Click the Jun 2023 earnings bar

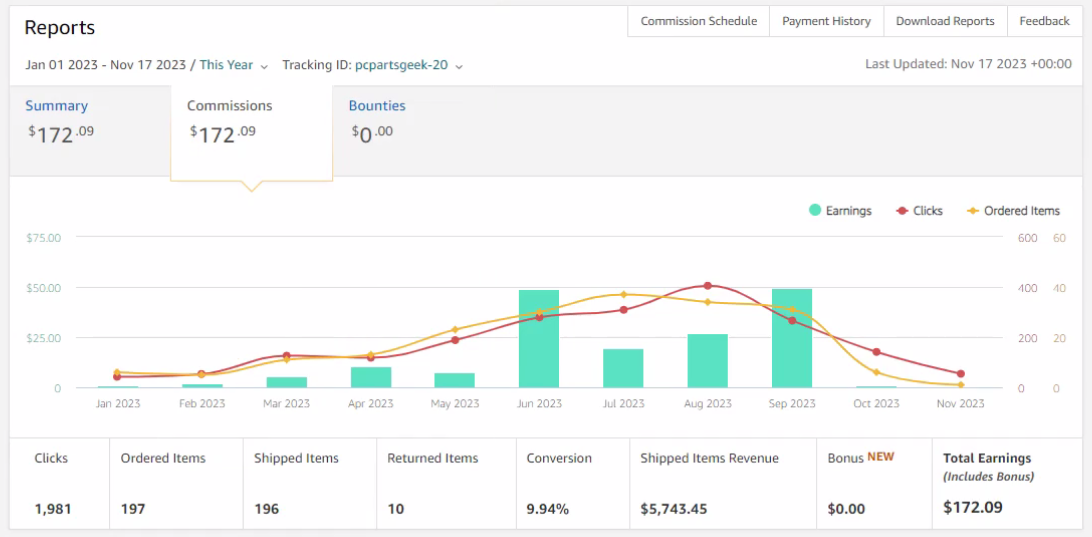[539, 338]
